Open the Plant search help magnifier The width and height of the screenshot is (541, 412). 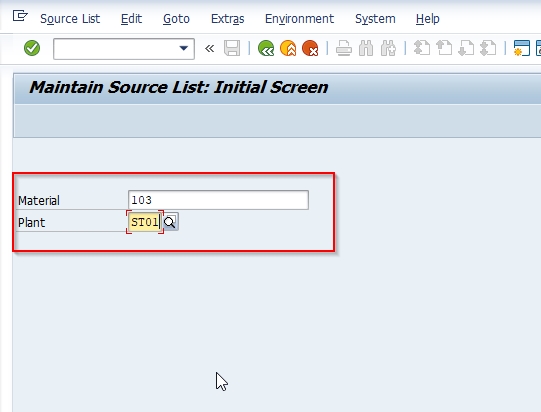point(170,222)
